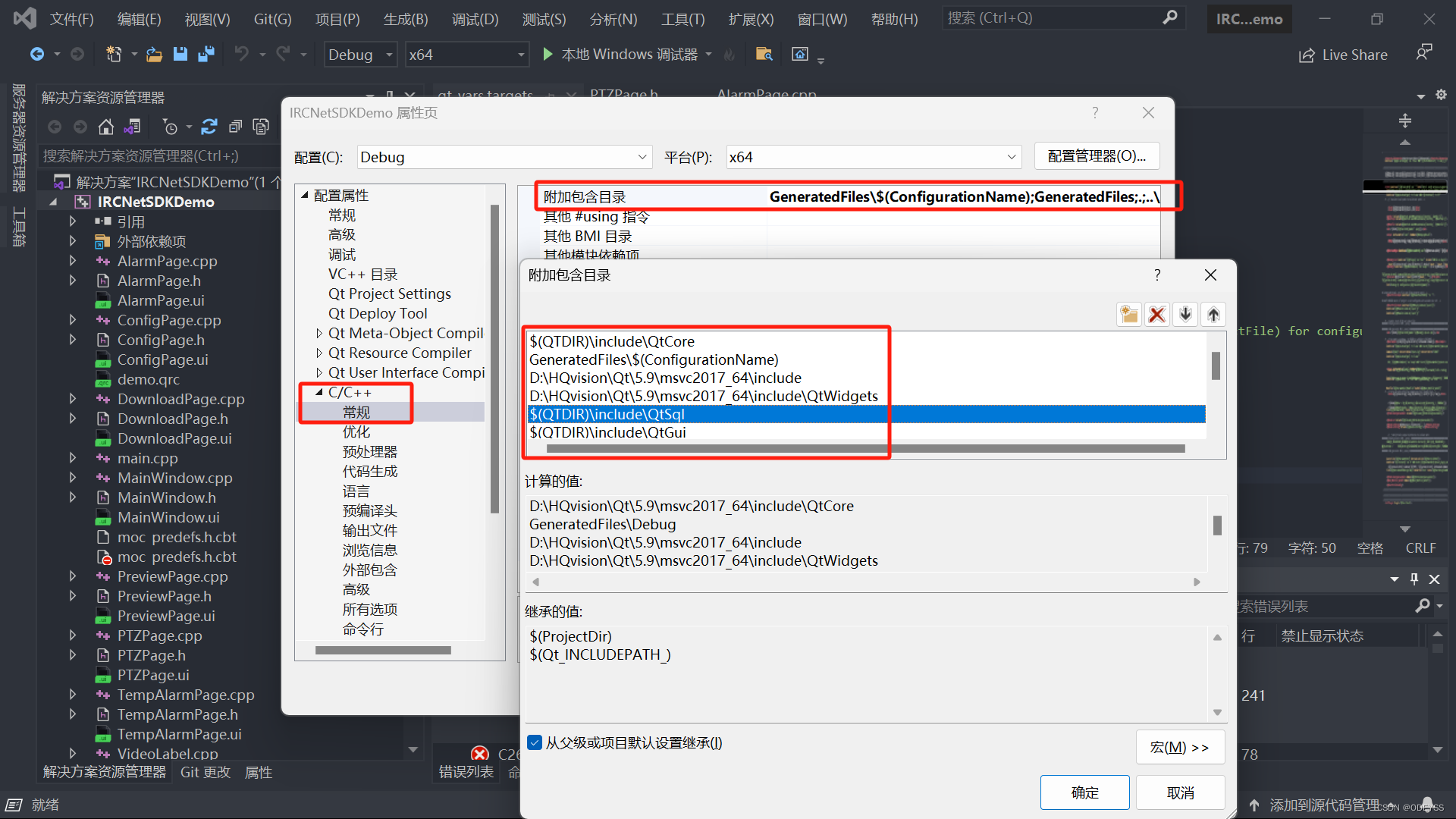This screenshot has width=1456, height=819.
Task: Click Show All Files icon in Solution Explorer
Action: [261, 127]
